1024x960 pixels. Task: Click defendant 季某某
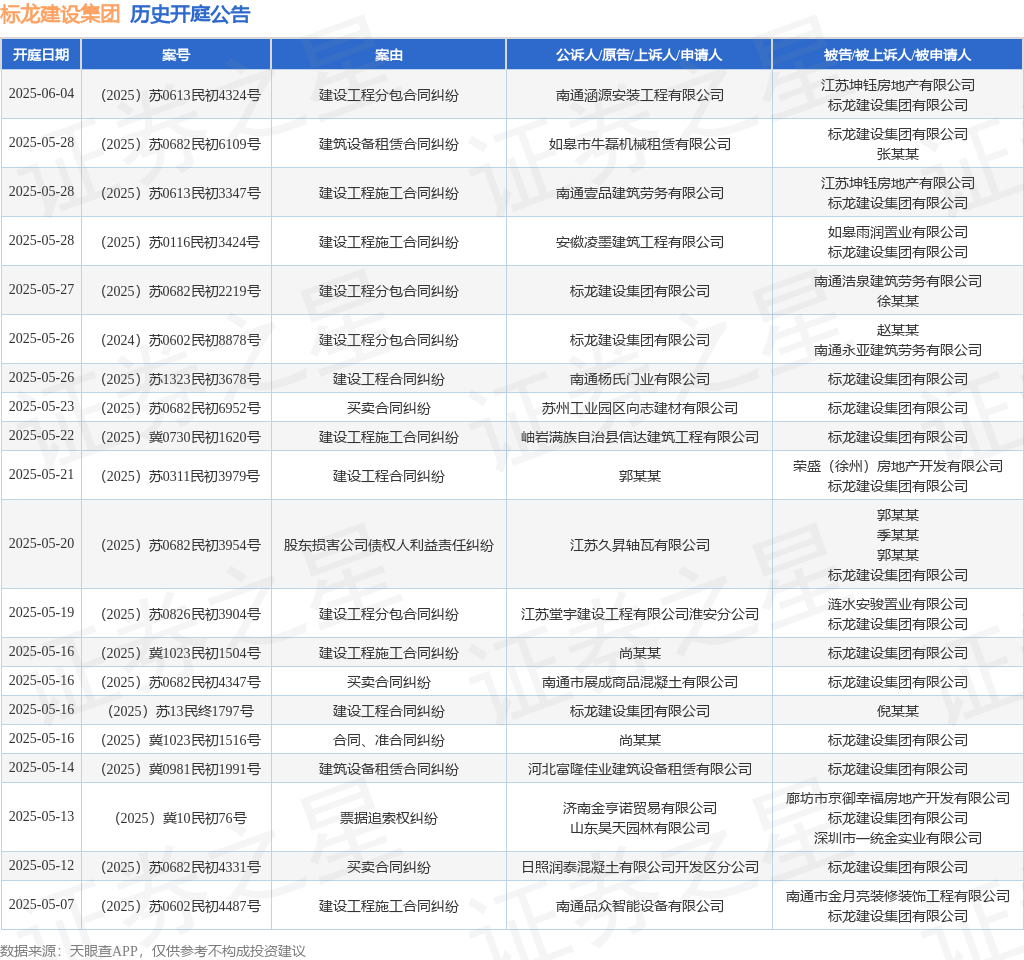897,536
